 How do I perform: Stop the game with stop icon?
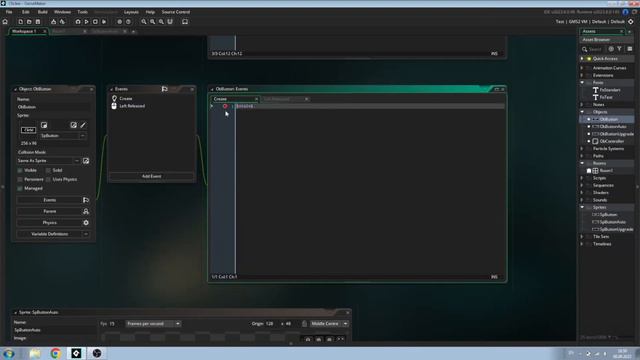[x=95, y=22]
